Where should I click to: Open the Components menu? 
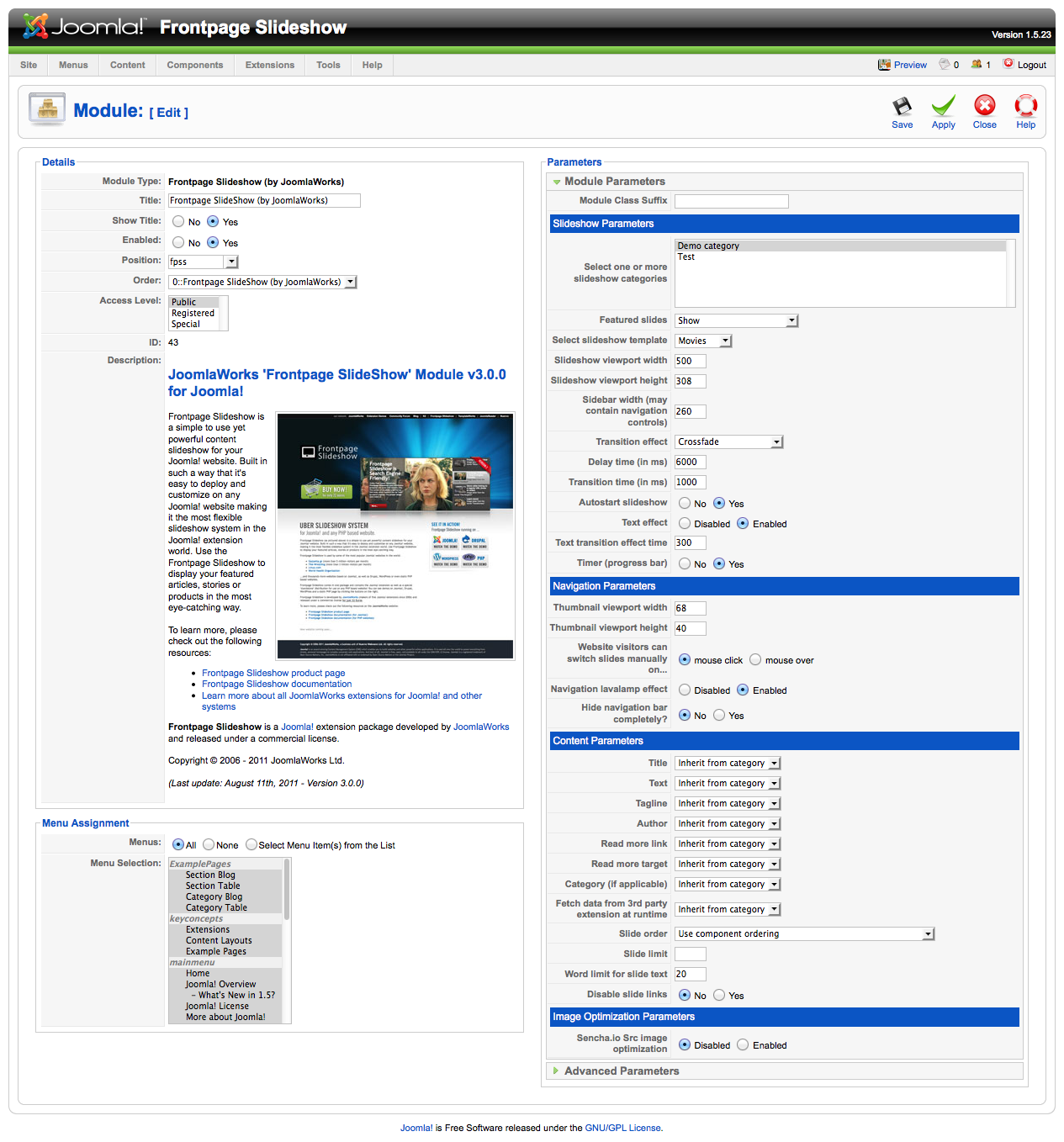(195, 65)
